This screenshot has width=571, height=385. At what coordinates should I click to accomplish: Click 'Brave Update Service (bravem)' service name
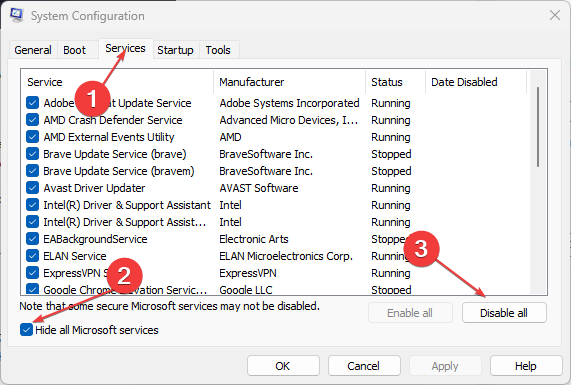(119, 171)
